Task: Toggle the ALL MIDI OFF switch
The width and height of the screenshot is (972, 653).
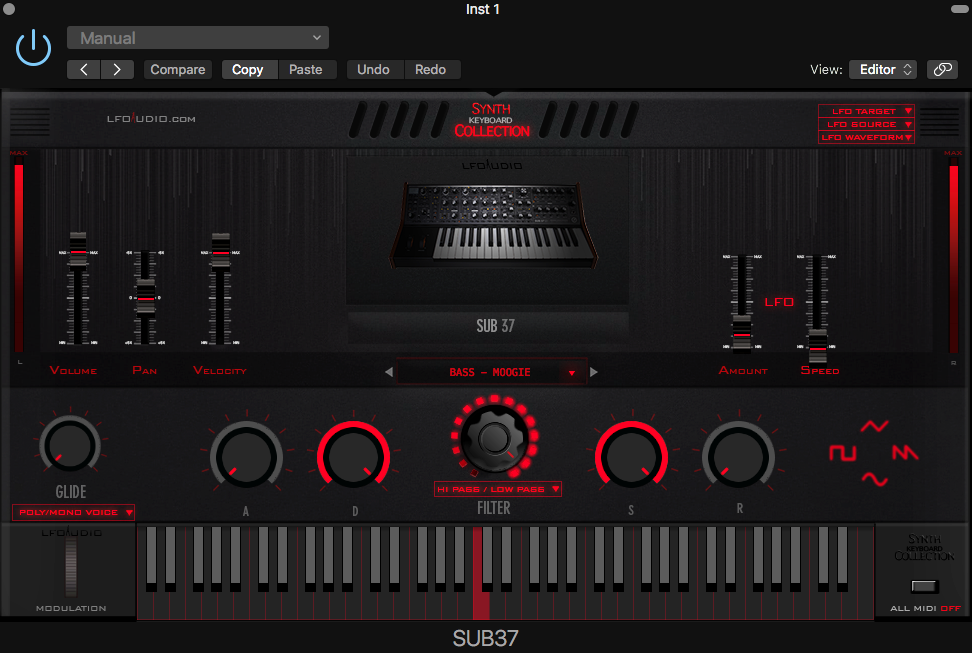Action: coord(923,587)
